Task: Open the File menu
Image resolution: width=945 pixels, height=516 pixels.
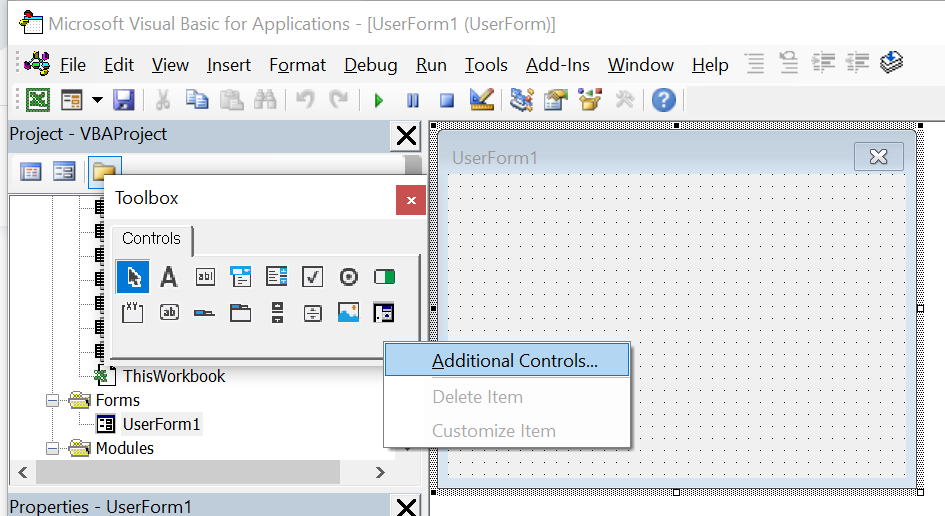Action: point(72,64)
